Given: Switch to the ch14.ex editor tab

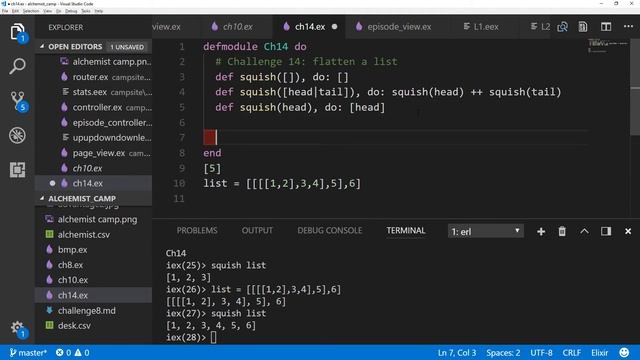Looking at the screenshot, I should 309,27.
